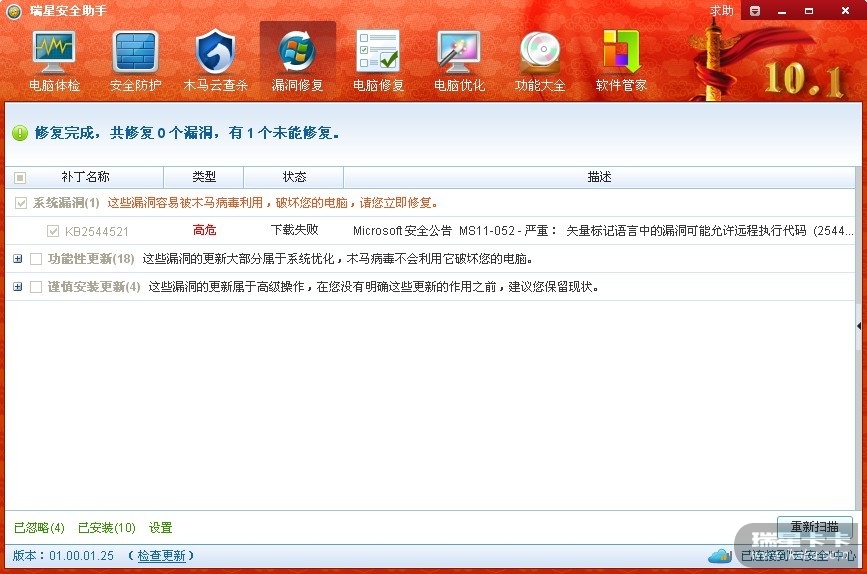
Task: Click the 重新扫描 rescan button
Action: tap(814, 526)
